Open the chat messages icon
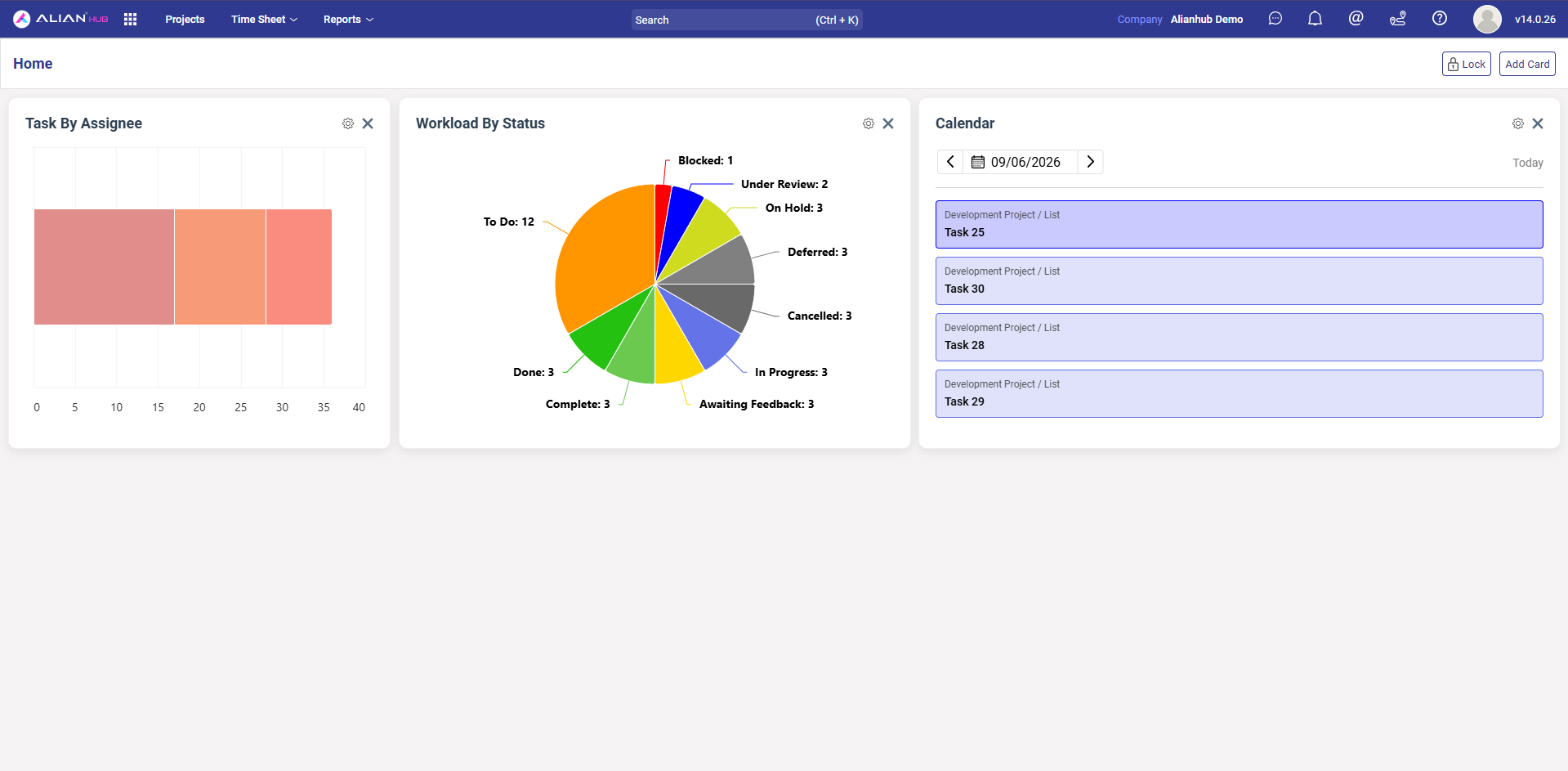The width and height of the screenshot is (1568, 771). coord(1275,19)
